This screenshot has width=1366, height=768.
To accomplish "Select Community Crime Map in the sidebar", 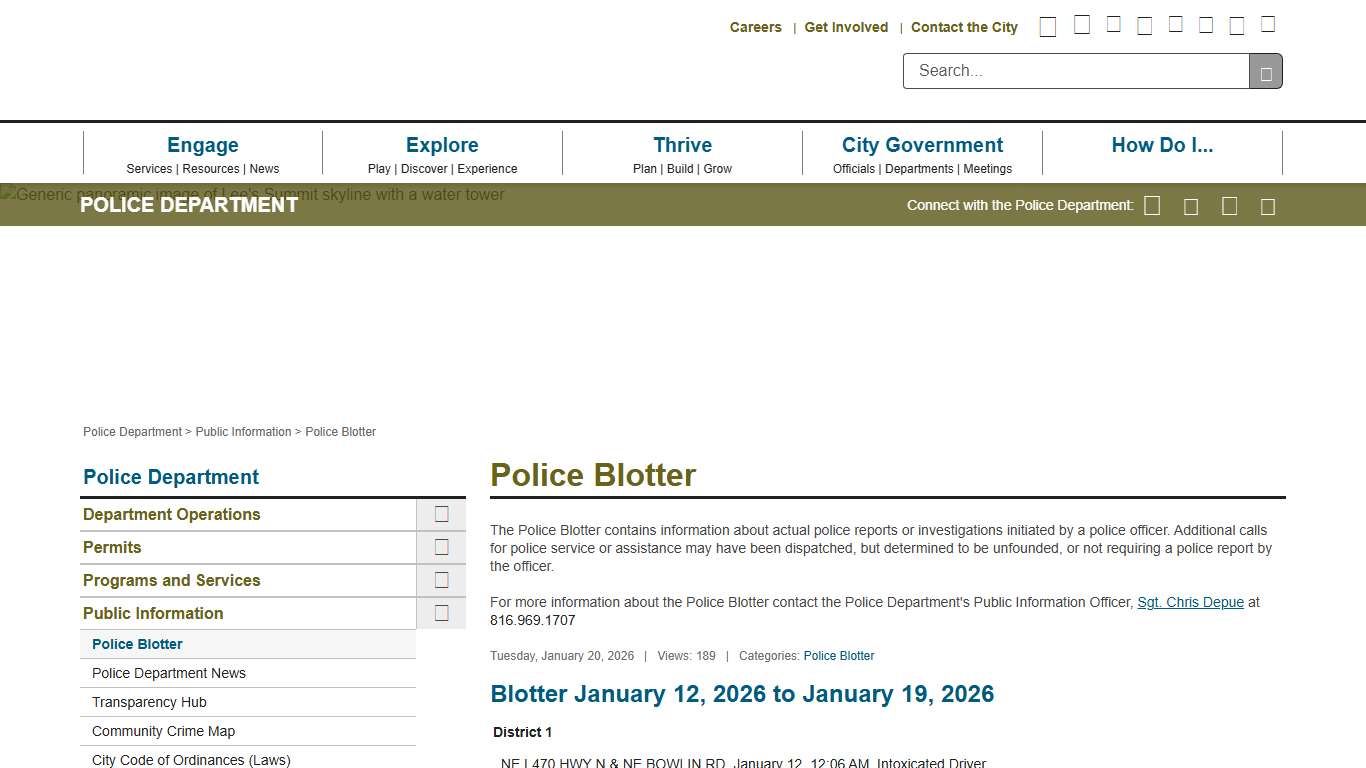I will pos(163,731).
